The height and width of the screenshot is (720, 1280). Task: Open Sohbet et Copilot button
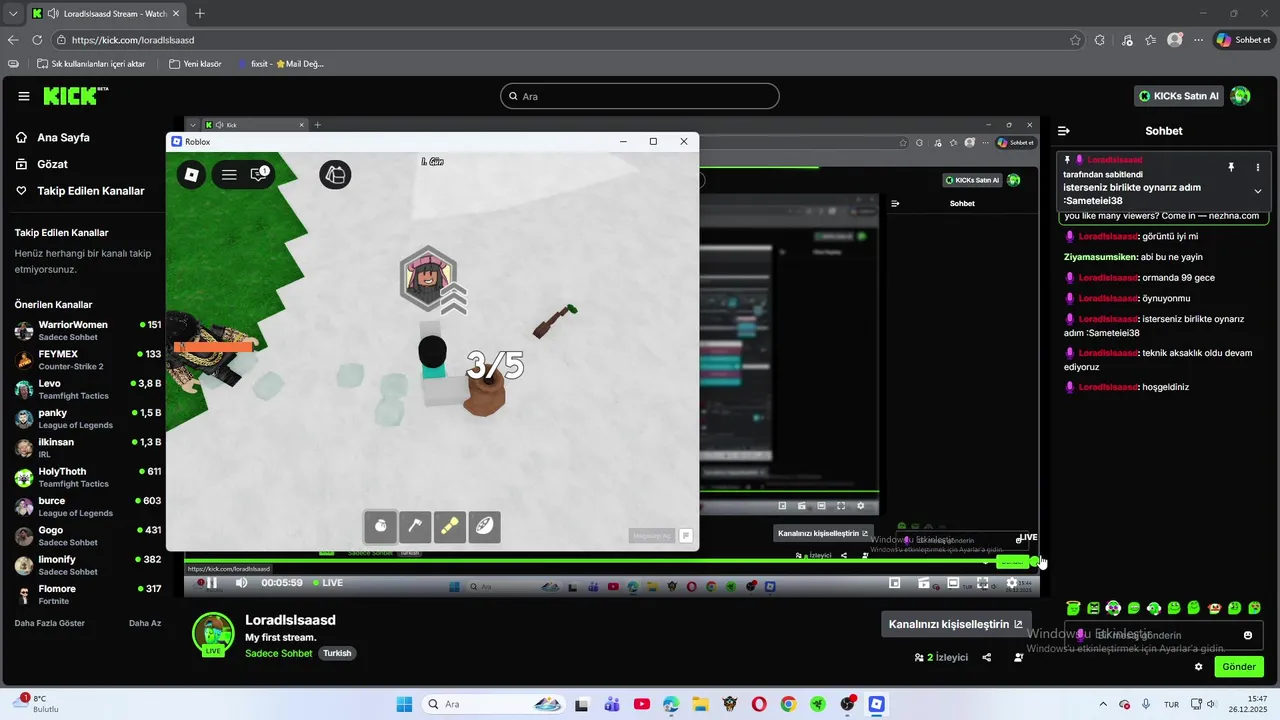1243,40
